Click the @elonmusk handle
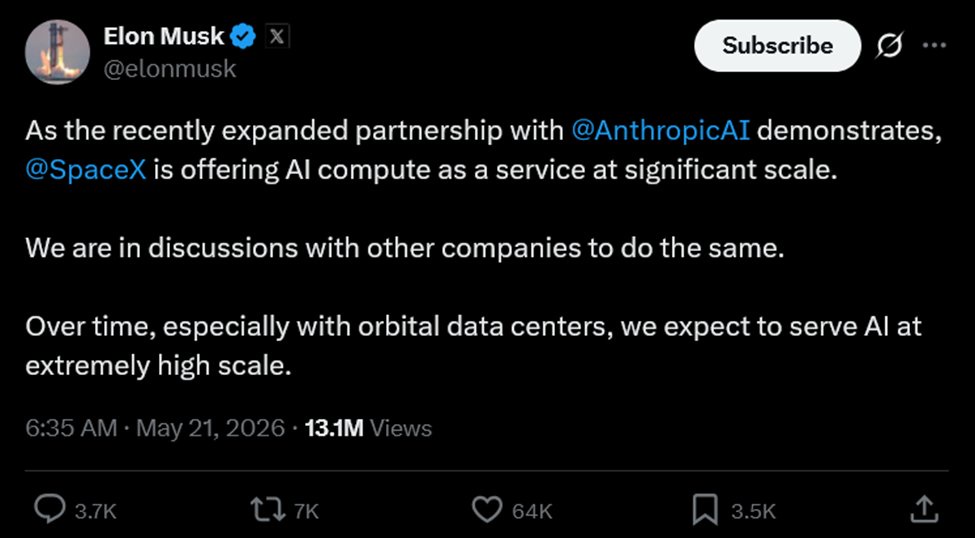The image size is (975, 538). click(x=170, y=68)
